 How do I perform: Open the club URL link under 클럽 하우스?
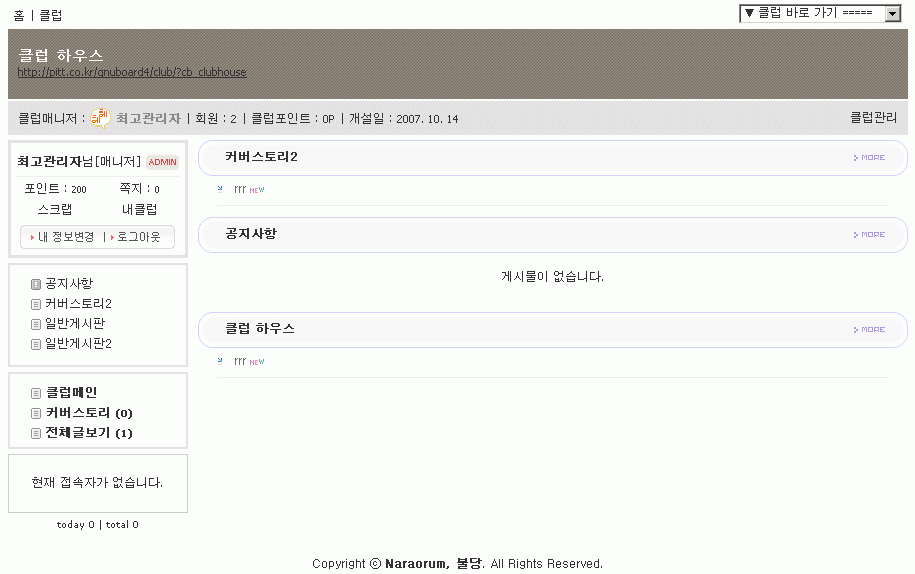click(x=132, y=72)
